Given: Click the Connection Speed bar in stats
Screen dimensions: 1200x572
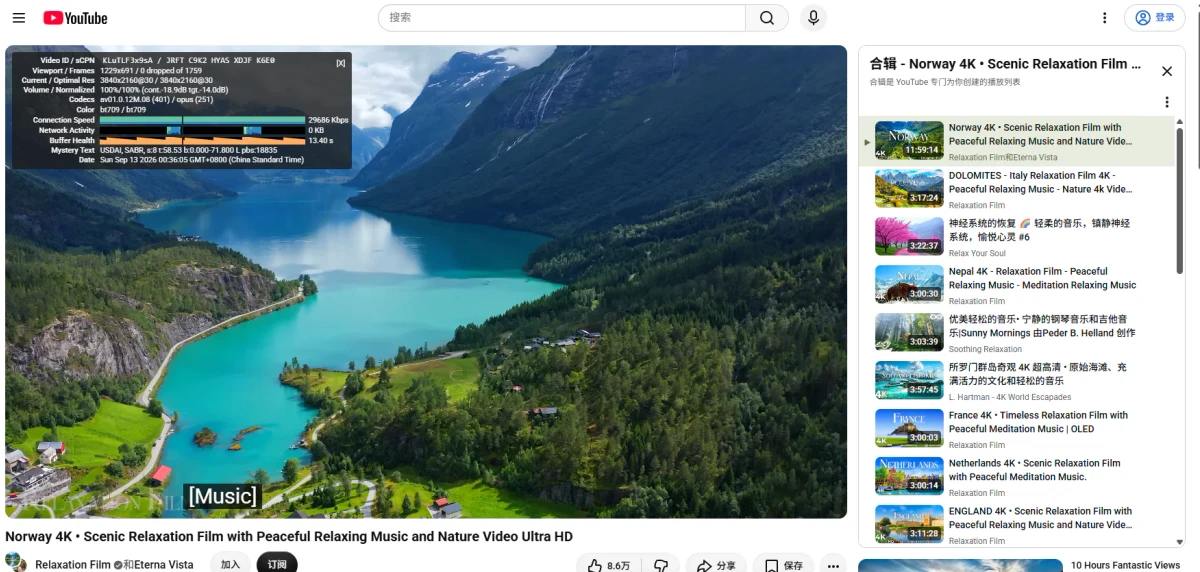Looking at the screenshot, I should 202,120.
